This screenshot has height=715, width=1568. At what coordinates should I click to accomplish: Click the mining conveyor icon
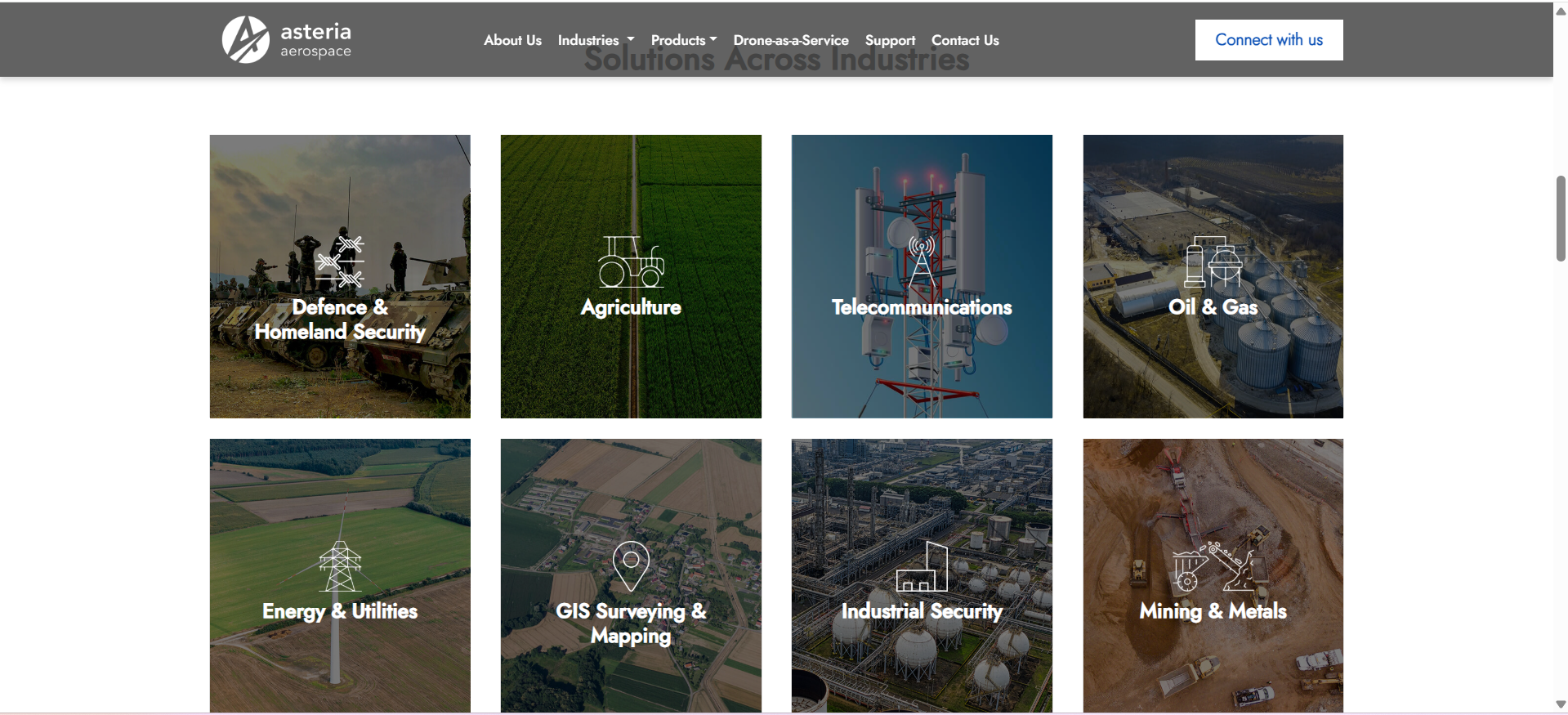coord(1213,566)
